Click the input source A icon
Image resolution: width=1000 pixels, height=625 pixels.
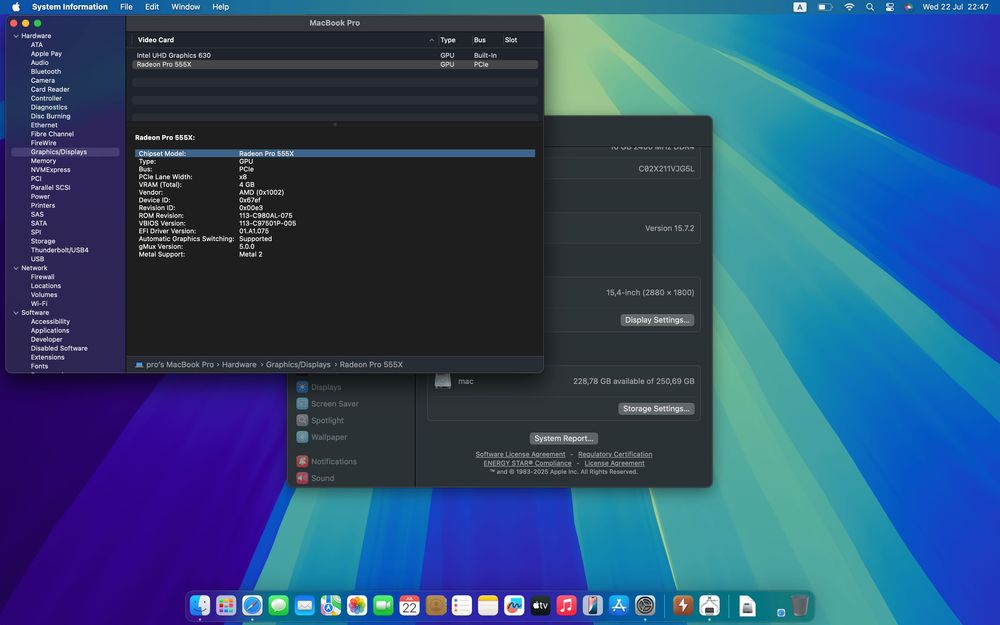800,7
